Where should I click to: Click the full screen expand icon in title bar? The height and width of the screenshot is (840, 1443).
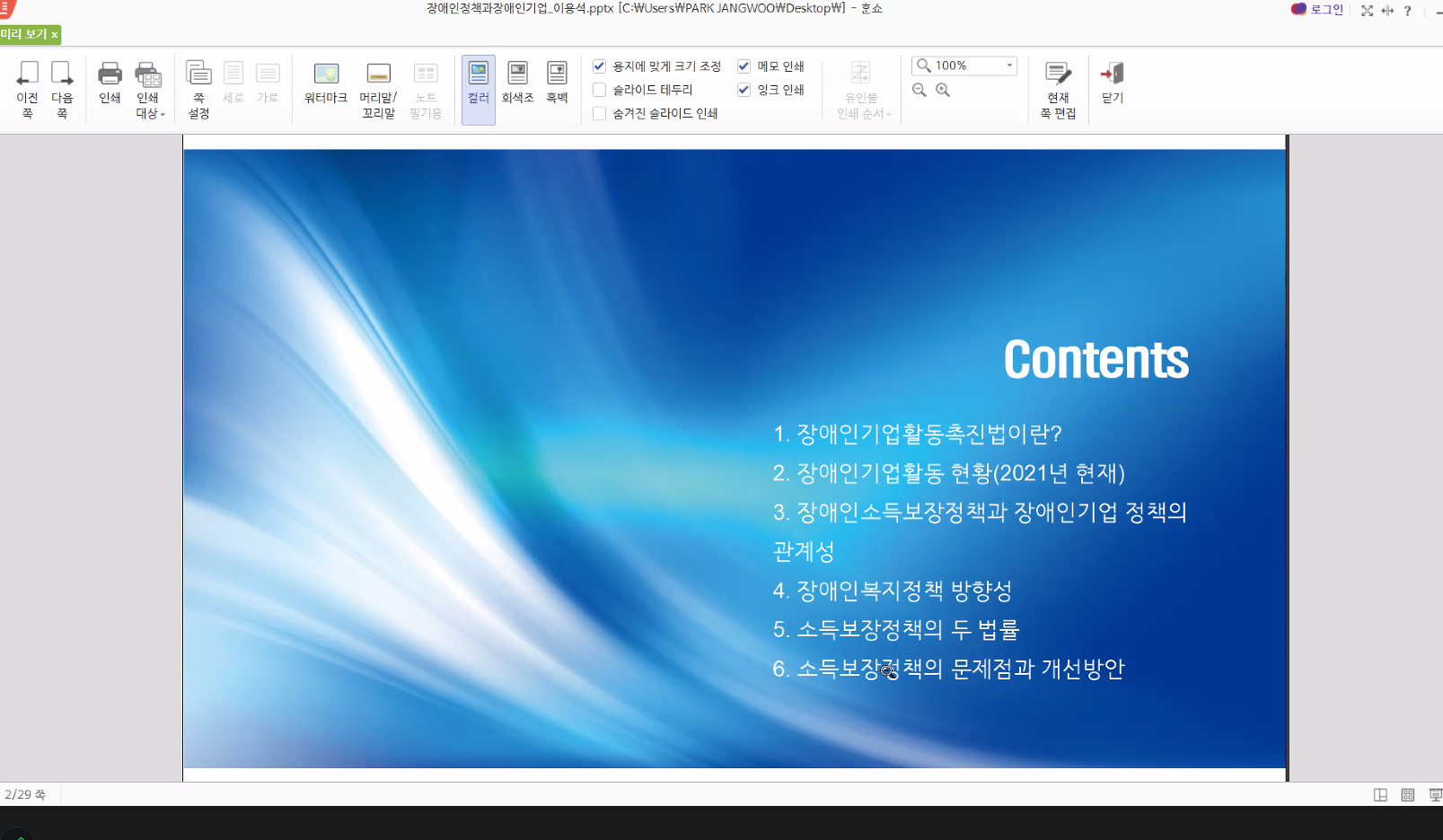click(x=1367, y=11)
